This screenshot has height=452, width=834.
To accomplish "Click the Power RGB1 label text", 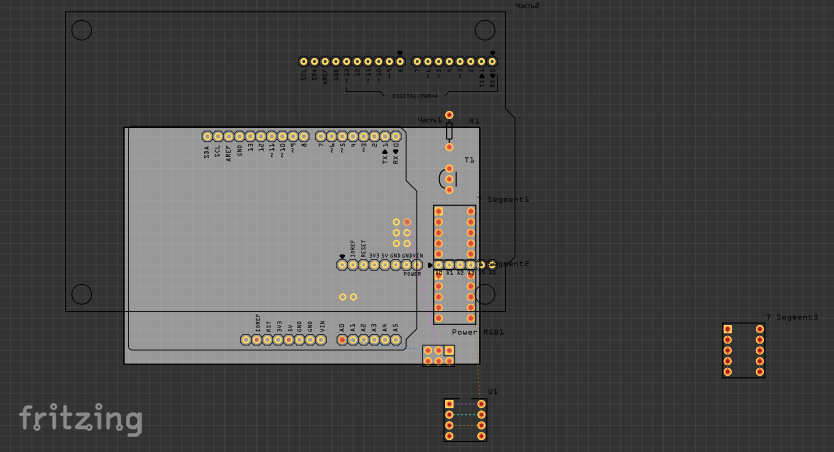I will (x=478, y=332).
